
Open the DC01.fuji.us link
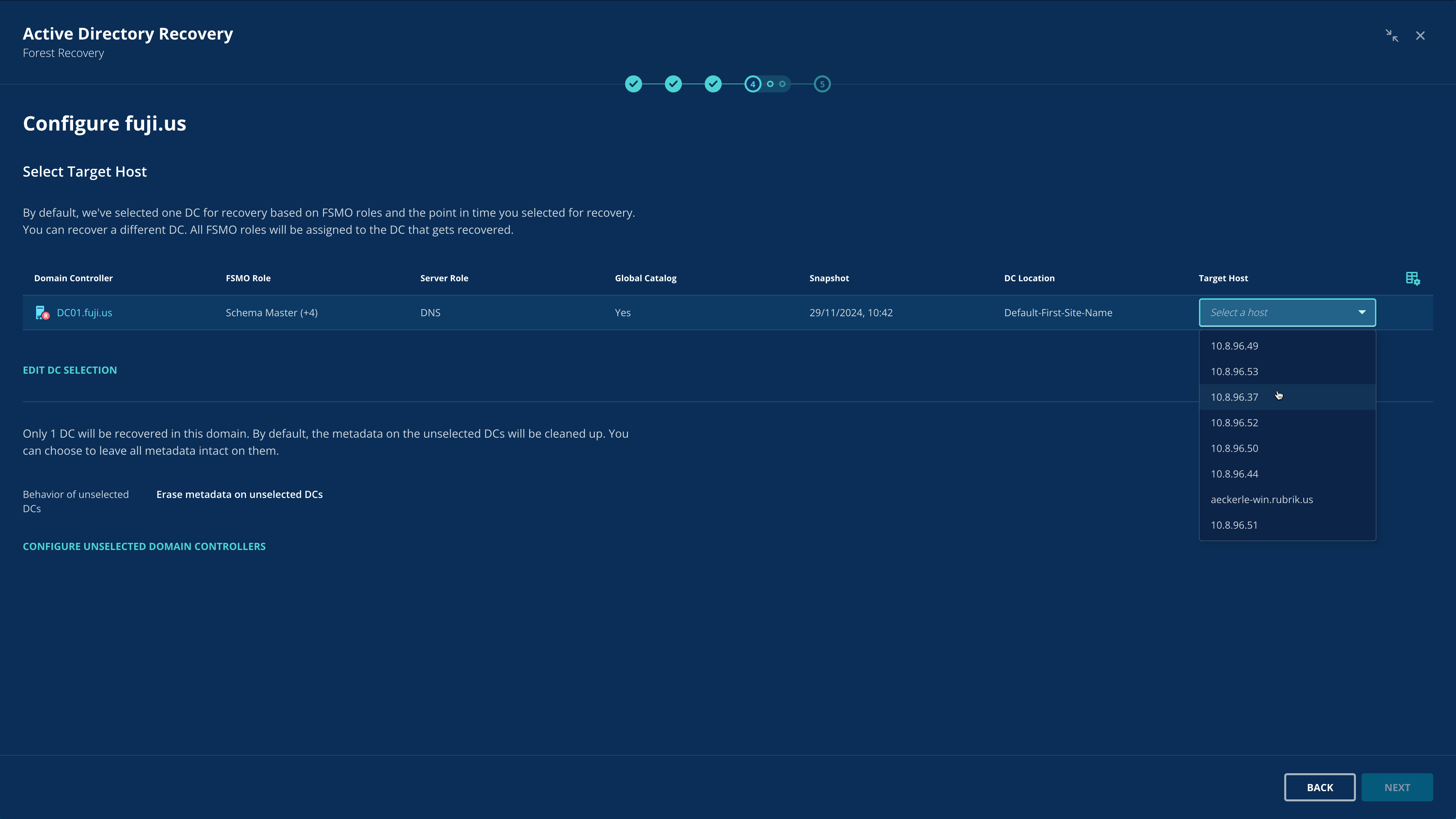click(84, 313)
